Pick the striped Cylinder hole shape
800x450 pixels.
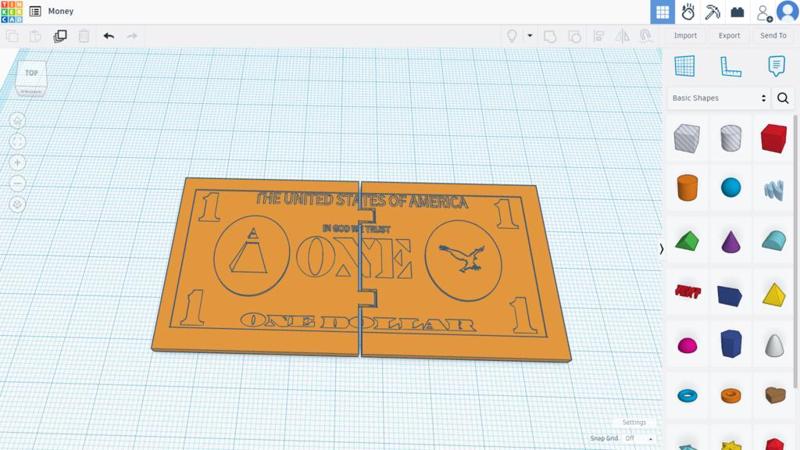click(x=731, y=138)
